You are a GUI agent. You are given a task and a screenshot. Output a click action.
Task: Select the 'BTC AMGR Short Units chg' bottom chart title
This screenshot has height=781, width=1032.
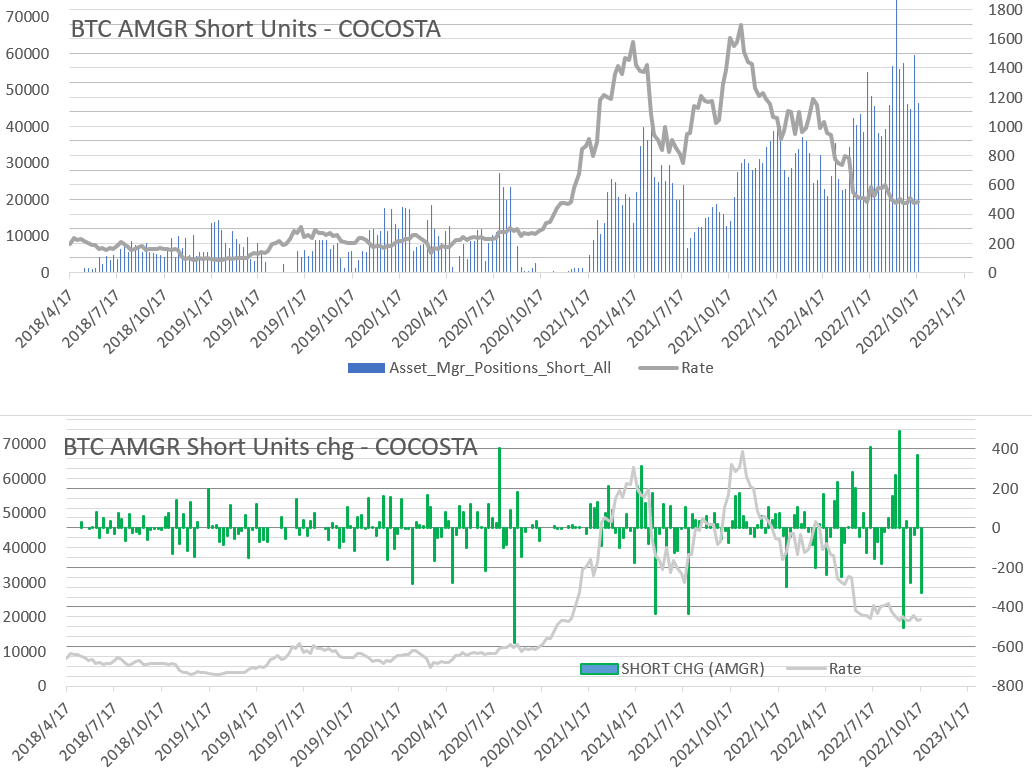point(270,446)
